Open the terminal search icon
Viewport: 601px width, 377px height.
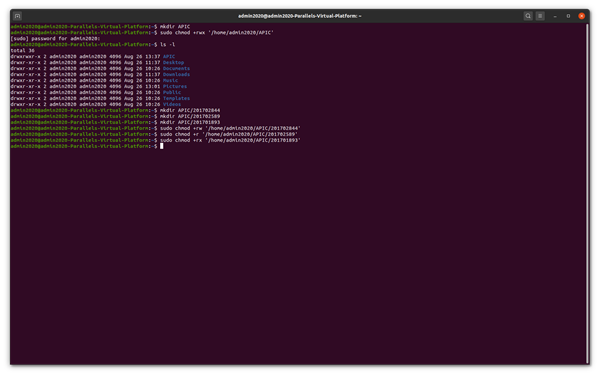(x=528, y=16)
